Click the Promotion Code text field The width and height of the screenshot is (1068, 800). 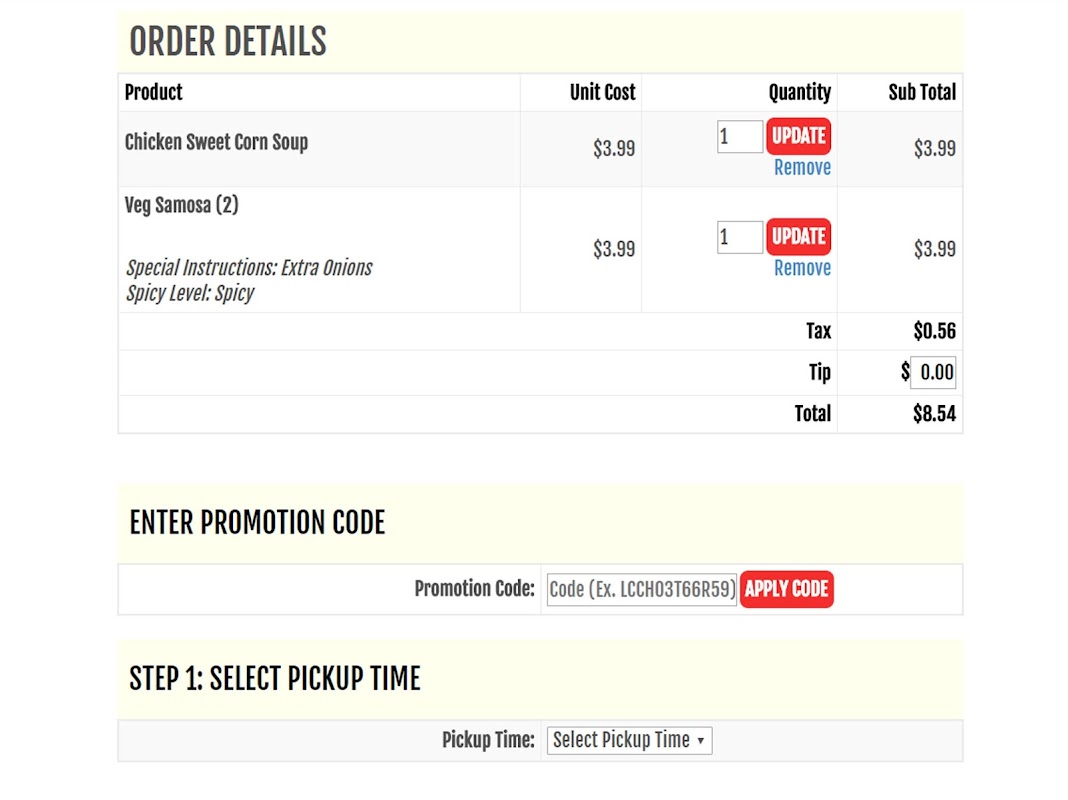pyautogui.click(x=642, y=589)
